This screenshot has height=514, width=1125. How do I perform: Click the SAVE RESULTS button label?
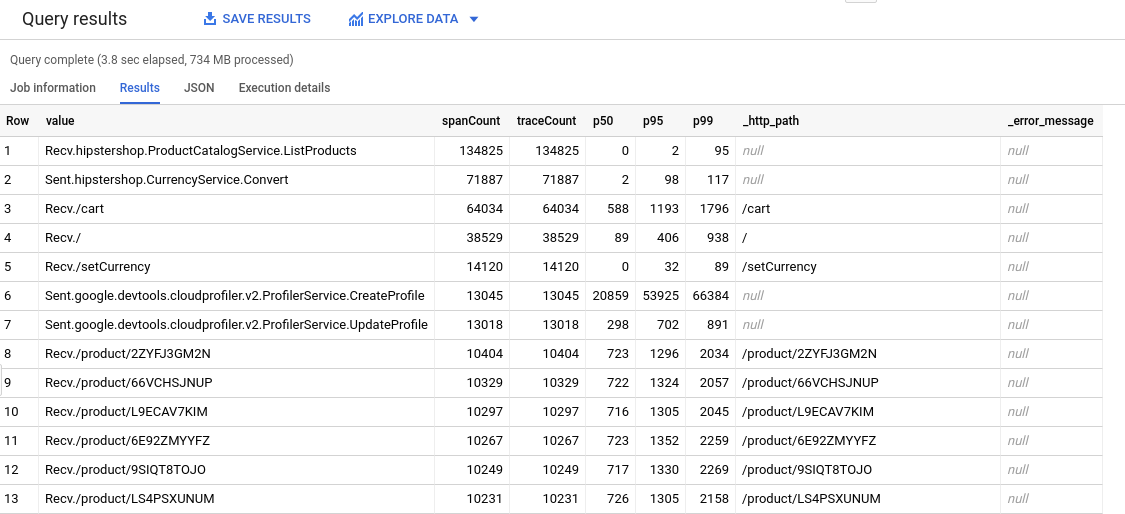pyautogui.click(x=266, y=19)
